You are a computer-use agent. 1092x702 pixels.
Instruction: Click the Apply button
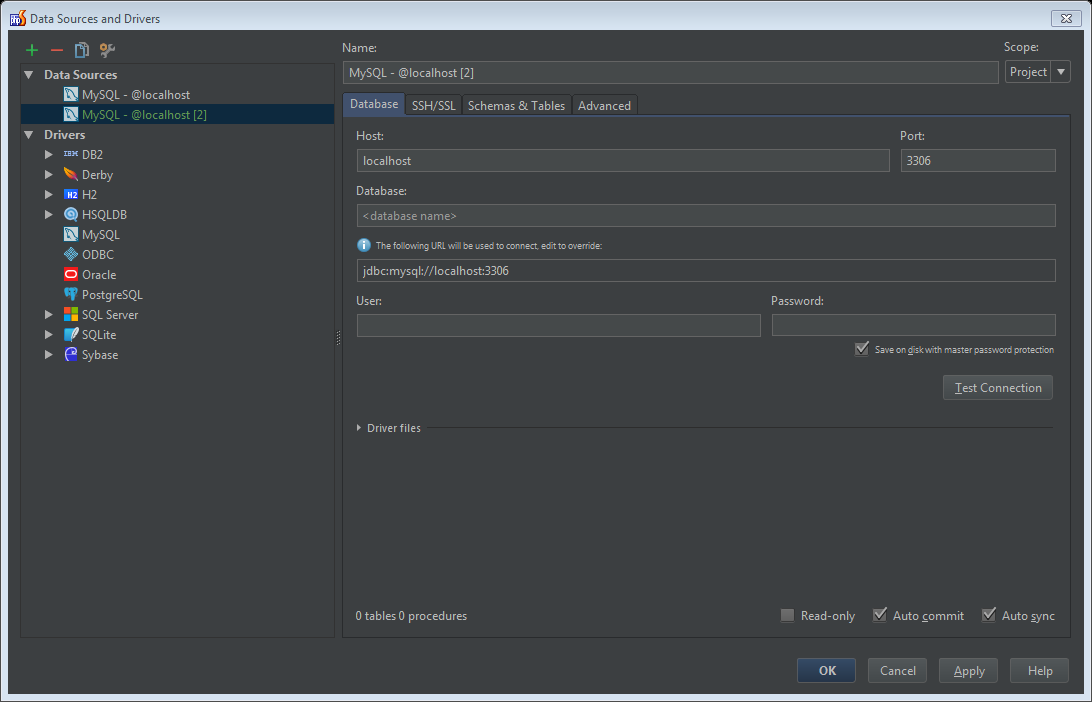pos(969,671)
